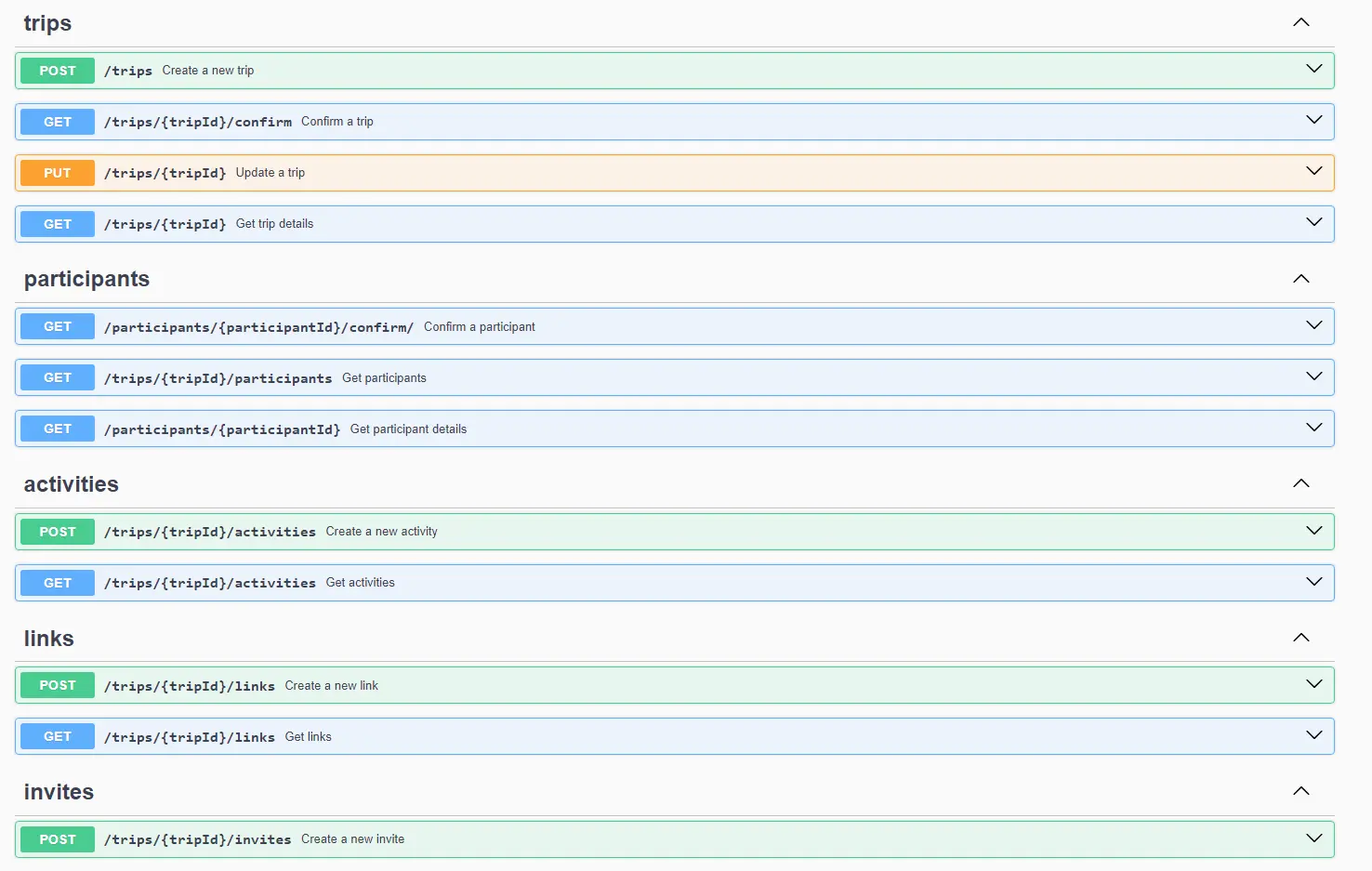Open the /trips/{tripId}/links path in GET row
Viewport: 1372px width, 871px height.
tap(190, 737)
